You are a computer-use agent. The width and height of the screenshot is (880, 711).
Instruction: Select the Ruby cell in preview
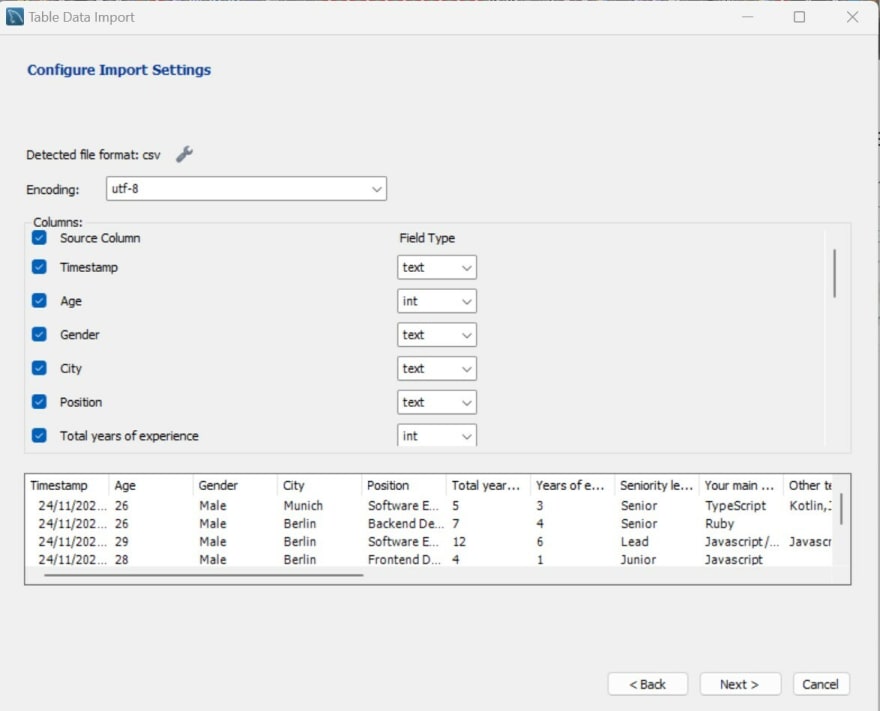(x=719, y=524)
